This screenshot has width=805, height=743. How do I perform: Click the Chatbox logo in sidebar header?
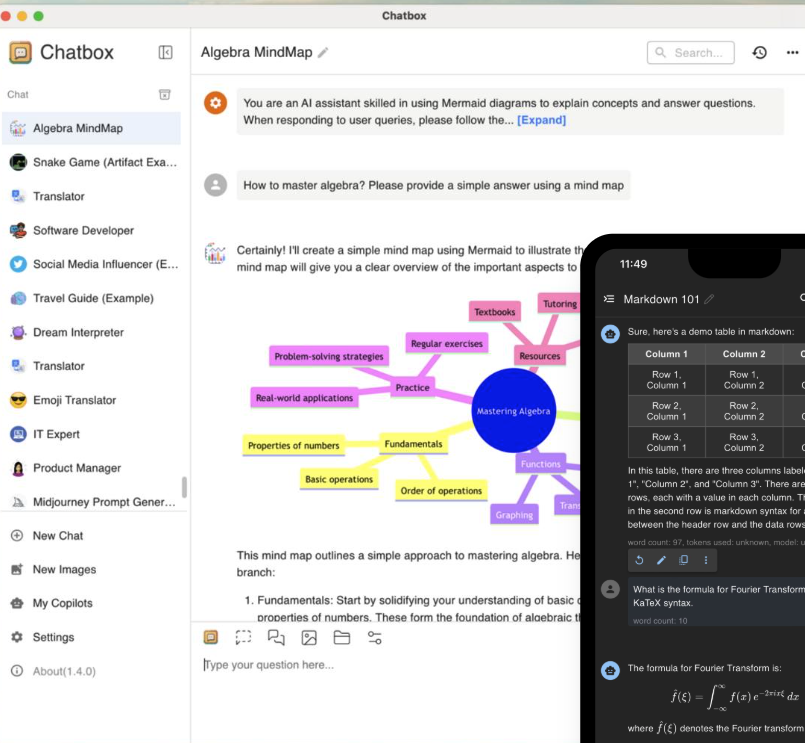click(x=21, y=52)
